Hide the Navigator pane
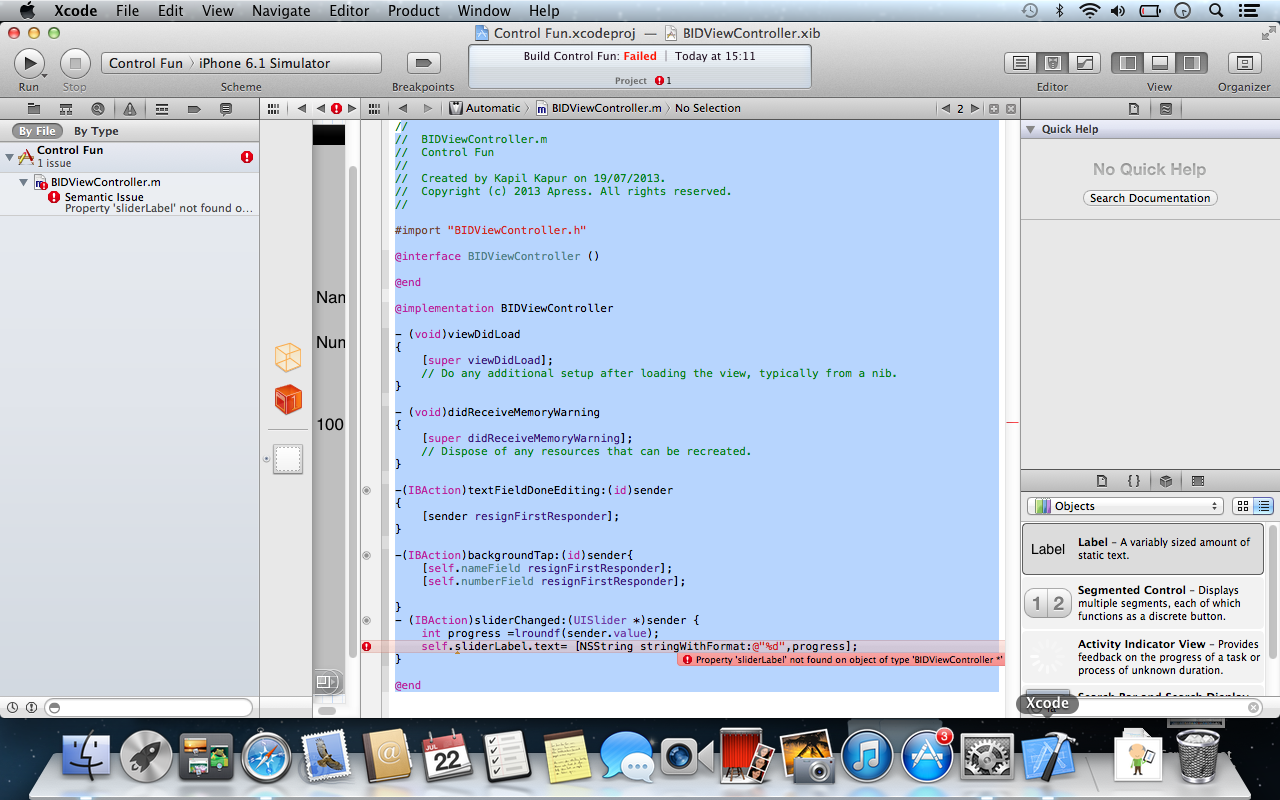The height and width of the screenshot is (800, 1280). pyautogui.click(x=1129, y=63)
